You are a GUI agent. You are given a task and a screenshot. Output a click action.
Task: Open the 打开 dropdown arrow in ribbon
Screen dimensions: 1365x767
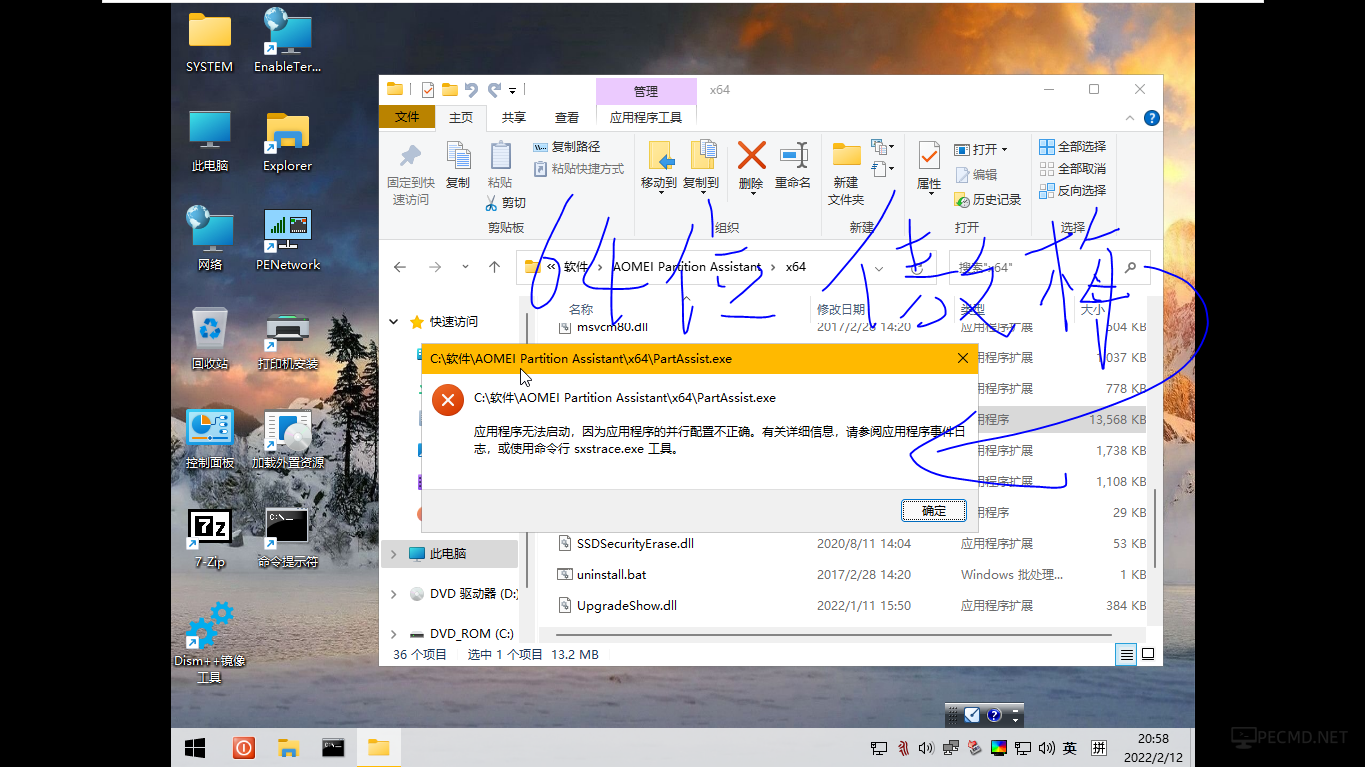[1004, 149]
